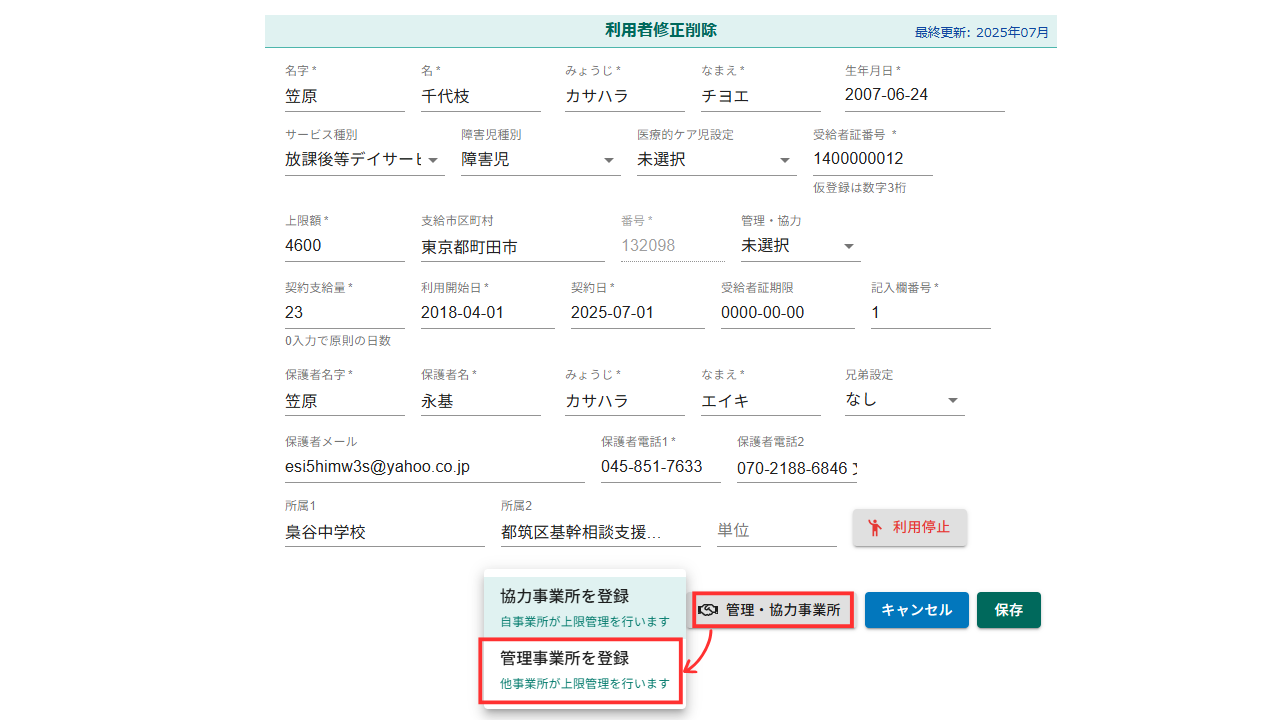Focus the 所属1 school field
The height and width of the screenshot is (720, 1280).
tap(384, 532)
